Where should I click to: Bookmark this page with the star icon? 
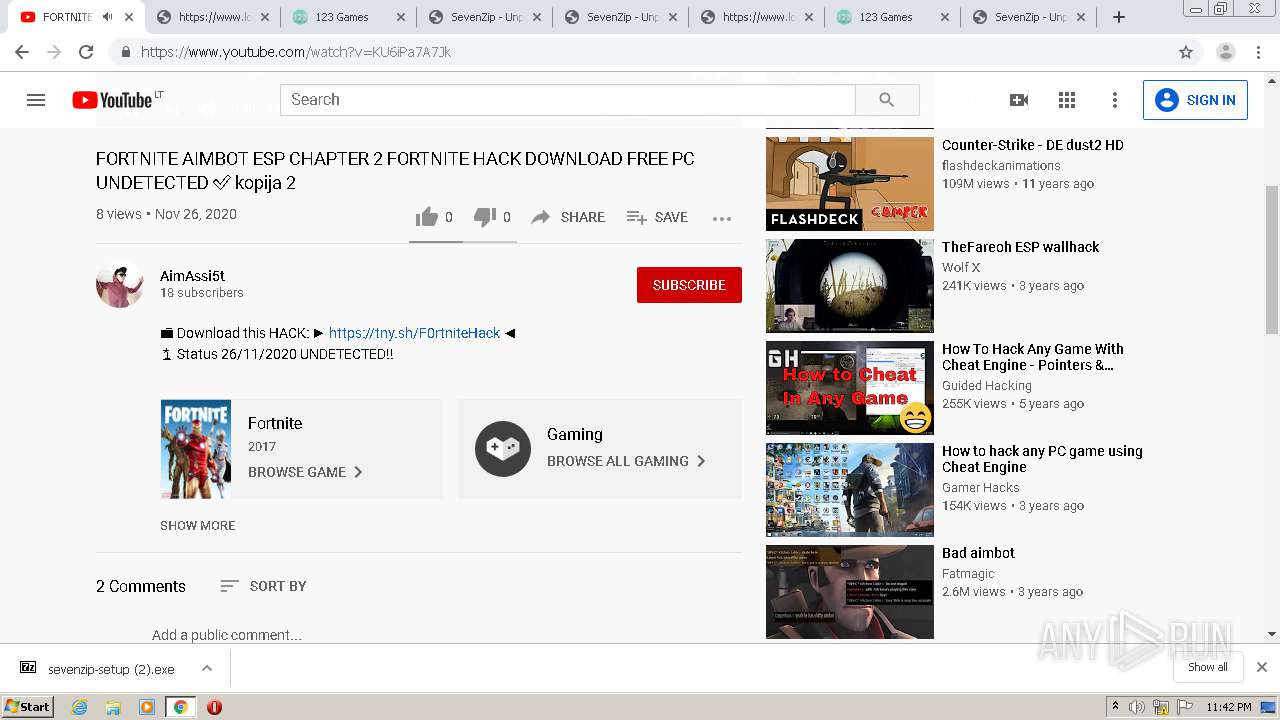1186,52
